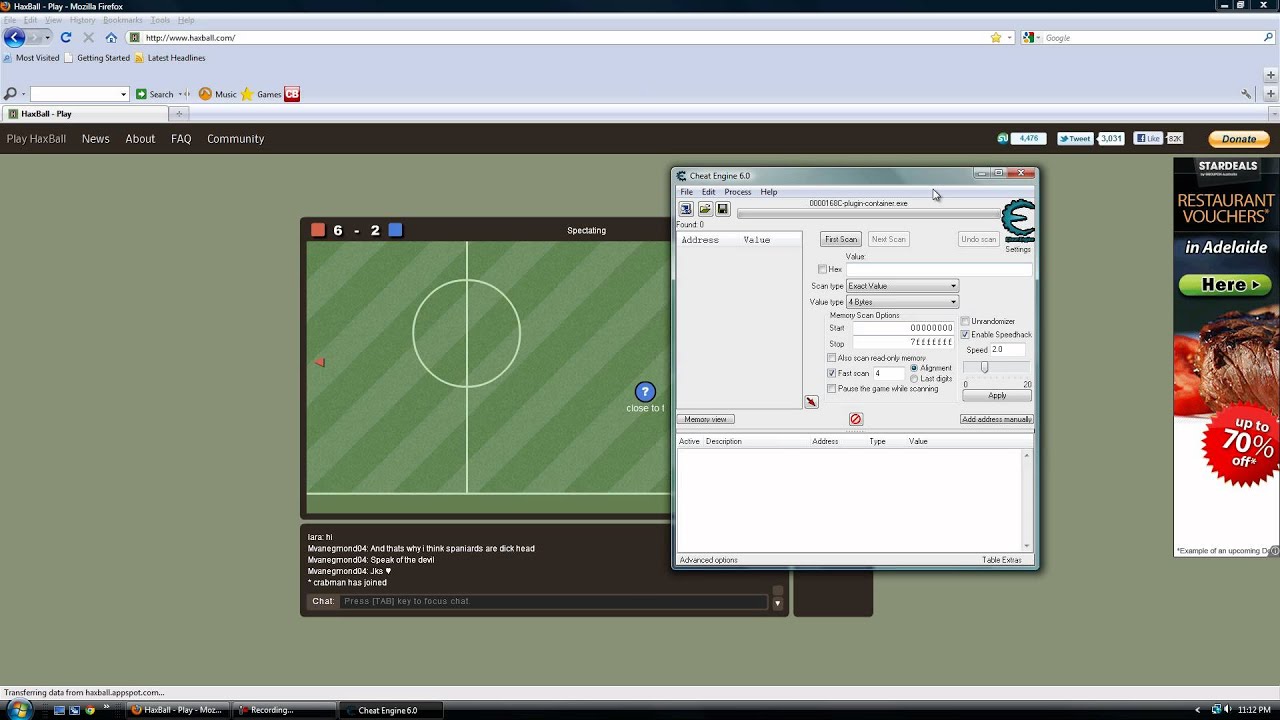Image resolution: width=1280 pixels, height=720 pixels.
Task: Click Advanced options in Cheat Engine
Action: tap(708, 560)
